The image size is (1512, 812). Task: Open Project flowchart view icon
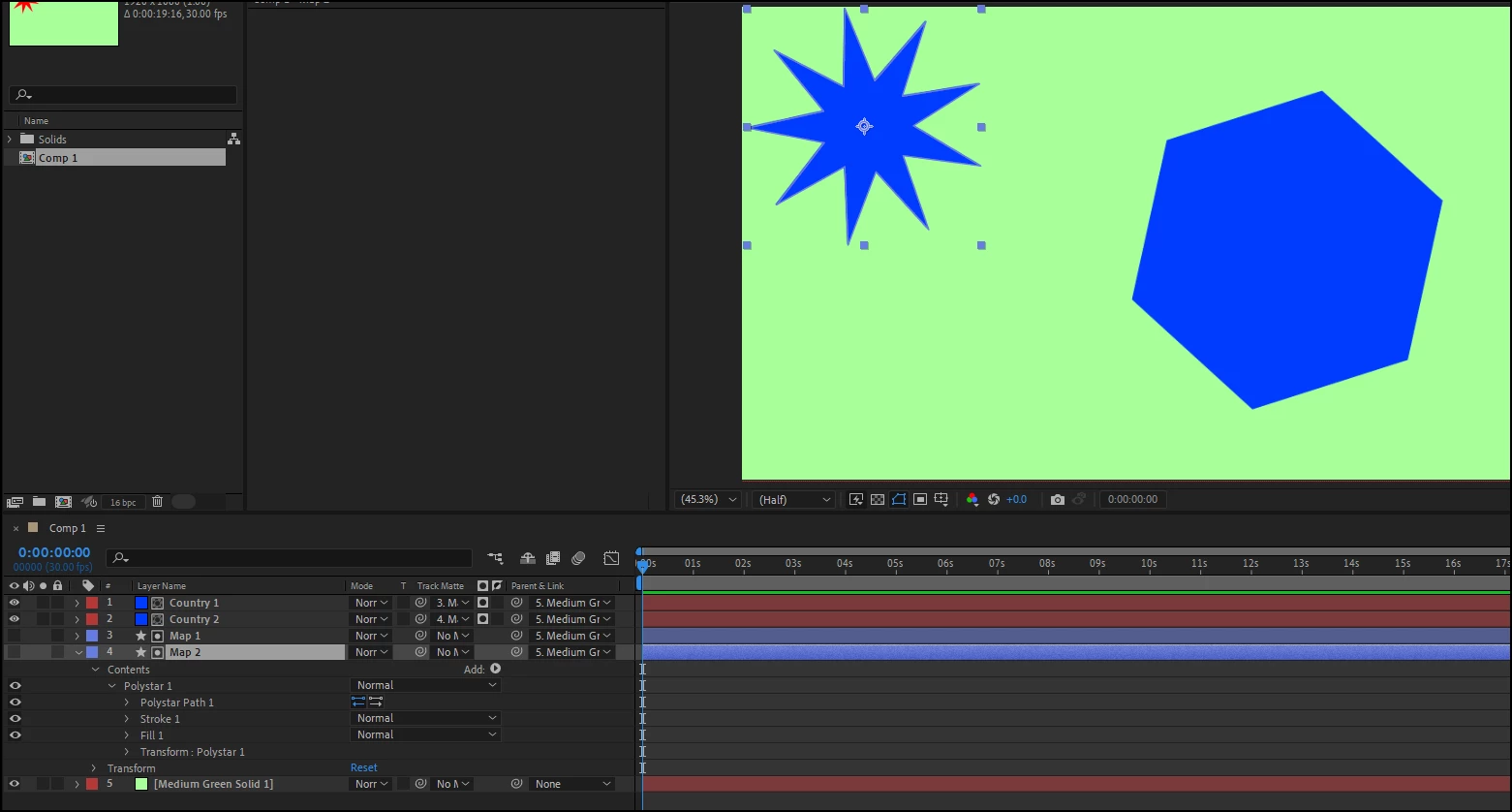233,139
